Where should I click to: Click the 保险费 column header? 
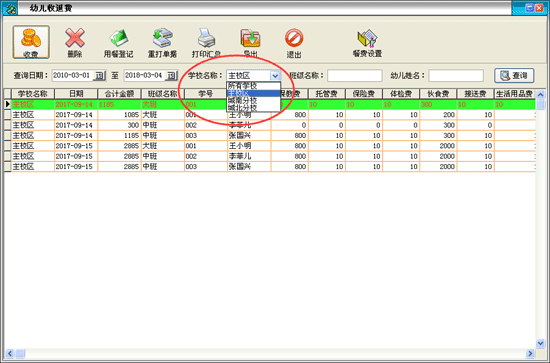tap(364, 94)
